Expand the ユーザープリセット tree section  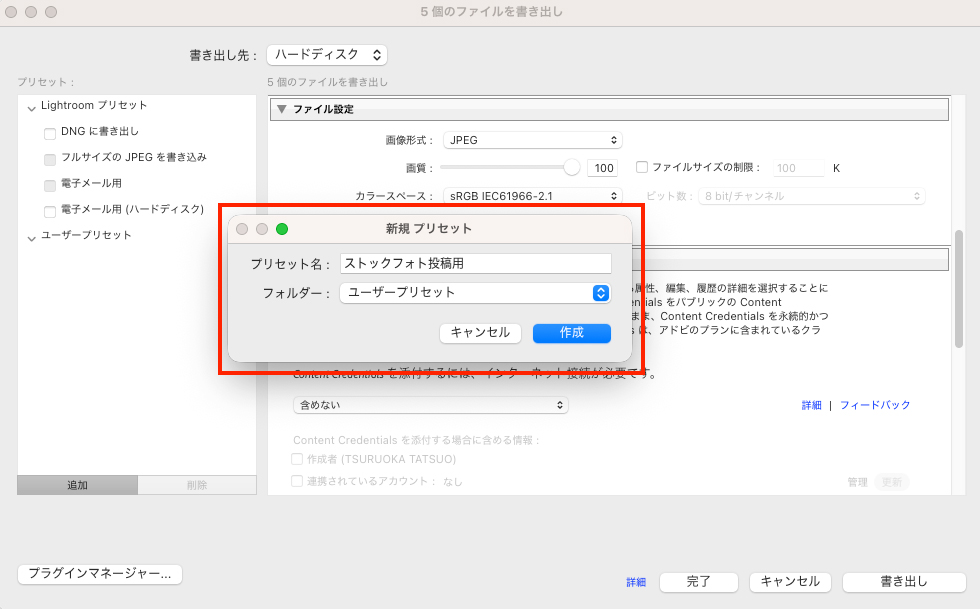(x=32, y=235)
